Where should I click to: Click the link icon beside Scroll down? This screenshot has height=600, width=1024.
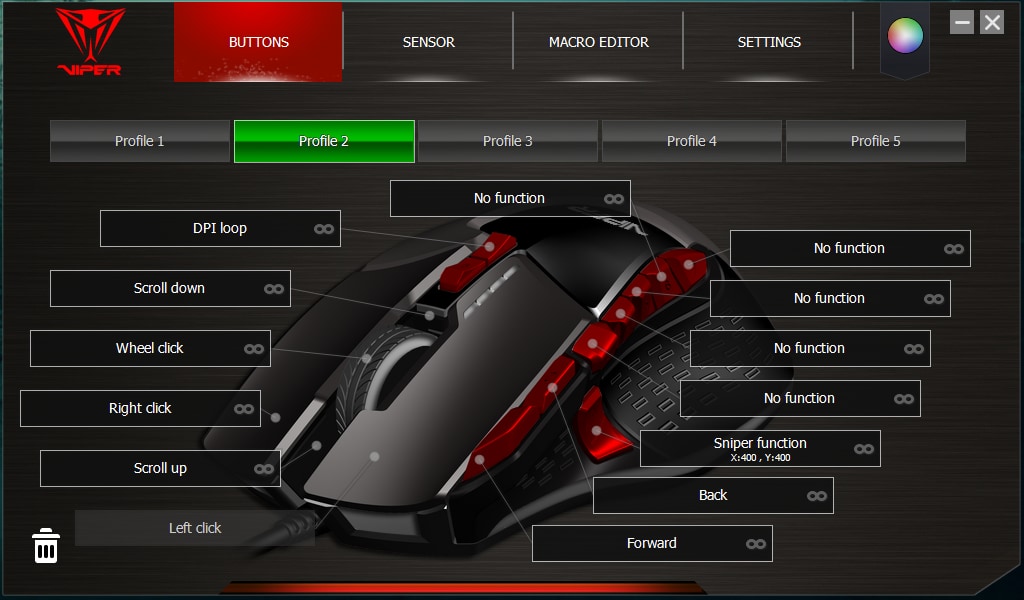tap(274, 289)
